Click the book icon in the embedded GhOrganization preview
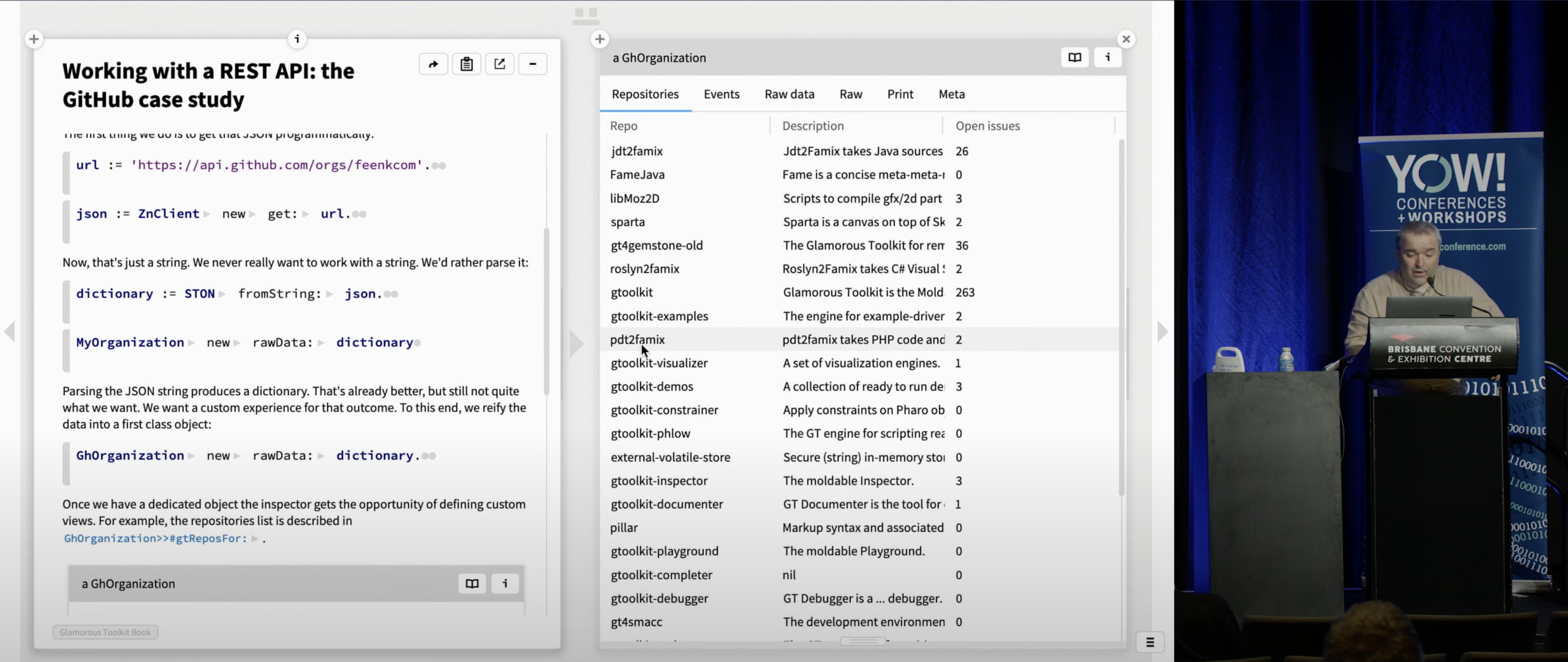This screenshot has height=662, width=1568. click(472, 583)
